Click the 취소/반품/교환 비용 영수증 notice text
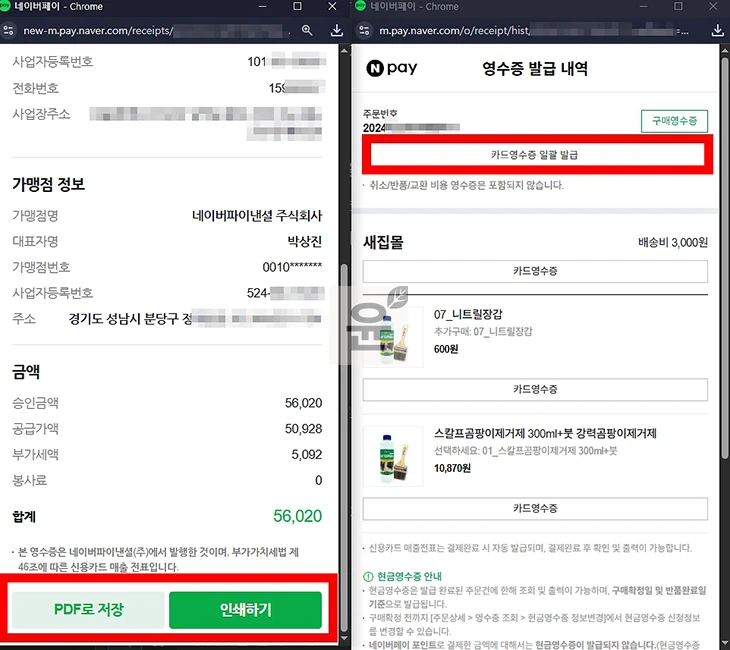Viewport: 730px width, 650px height. point(466,185)
